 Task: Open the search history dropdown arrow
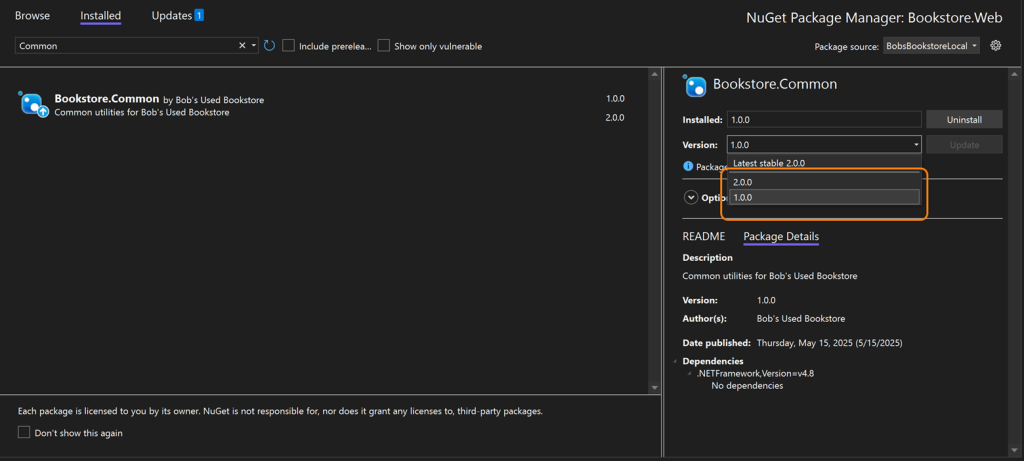tap(253, 46)
